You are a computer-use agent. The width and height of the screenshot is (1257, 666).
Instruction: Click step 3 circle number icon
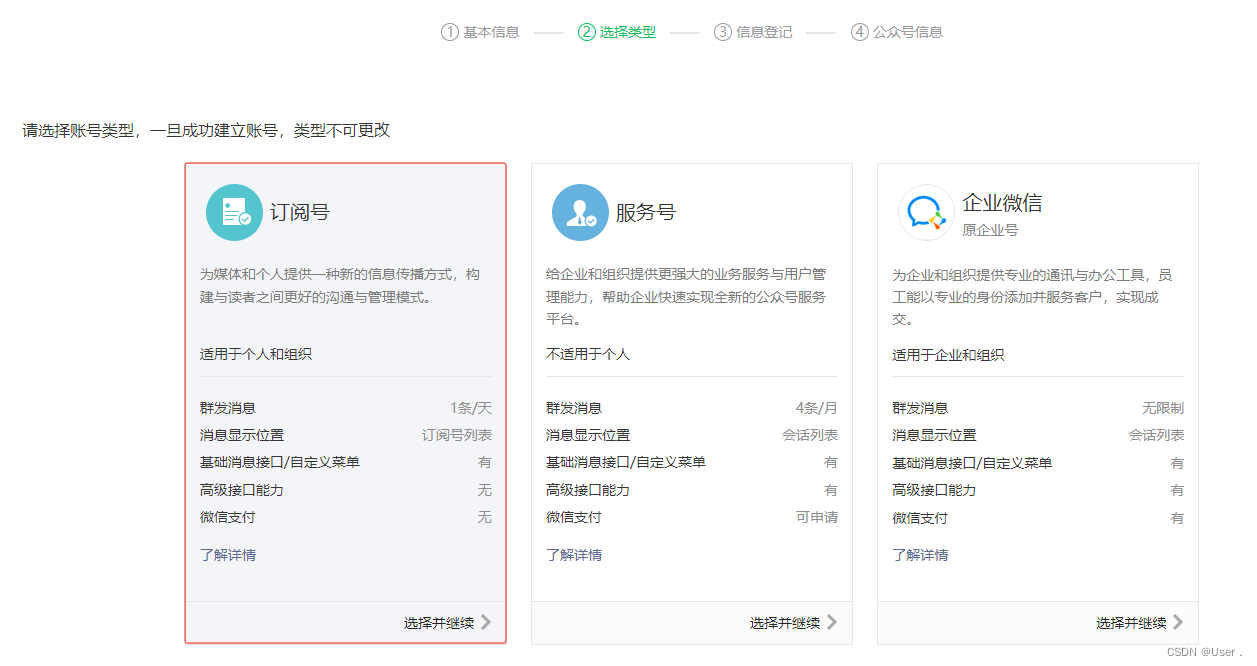point(722,32)
